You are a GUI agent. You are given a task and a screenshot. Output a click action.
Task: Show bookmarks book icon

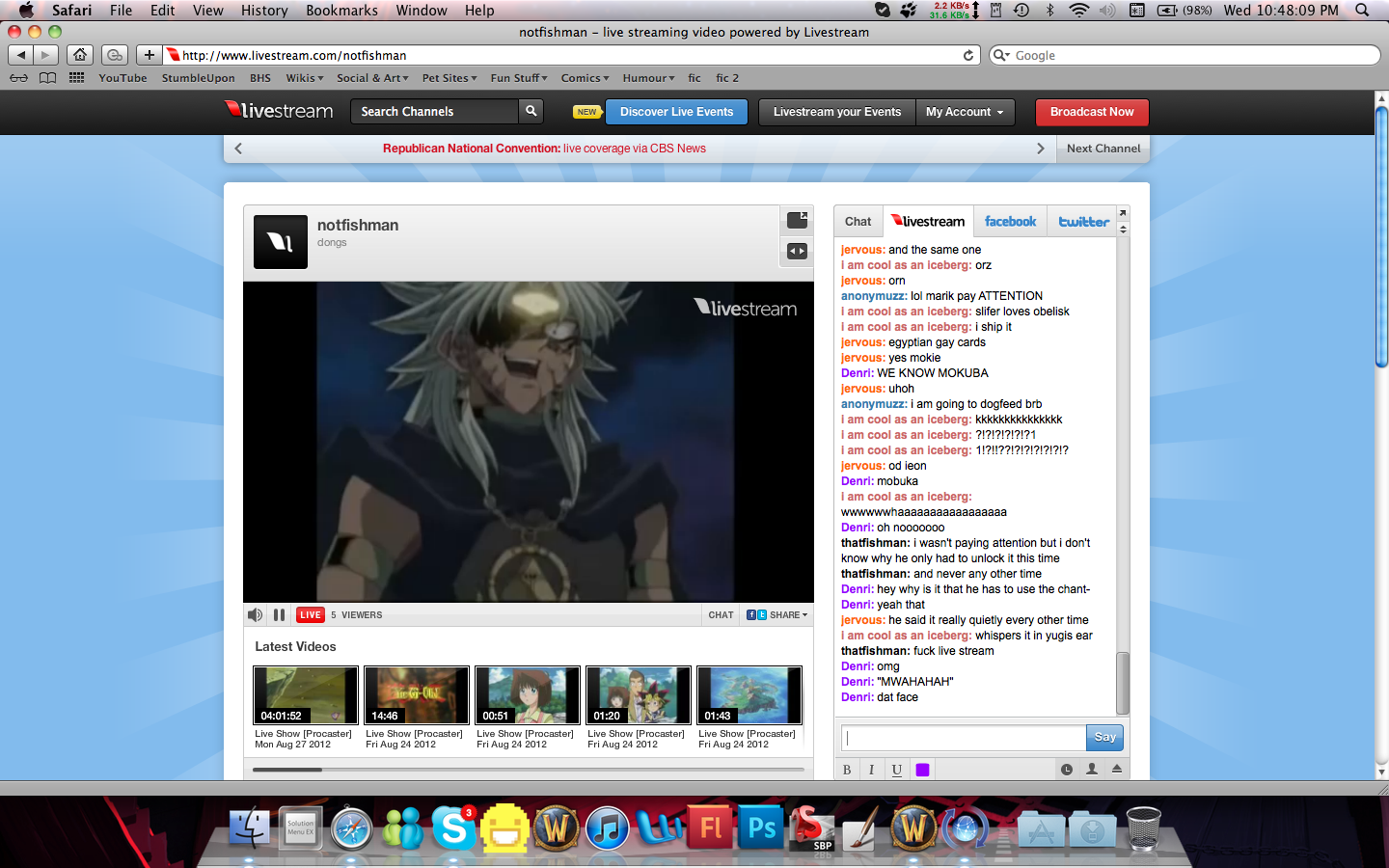pos(47,78)
